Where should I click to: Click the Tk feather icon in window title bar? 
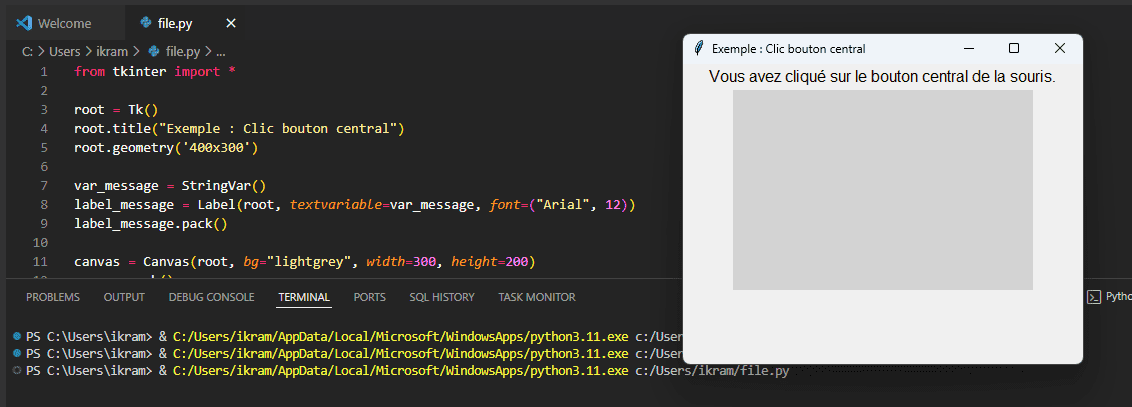point(698,48)
